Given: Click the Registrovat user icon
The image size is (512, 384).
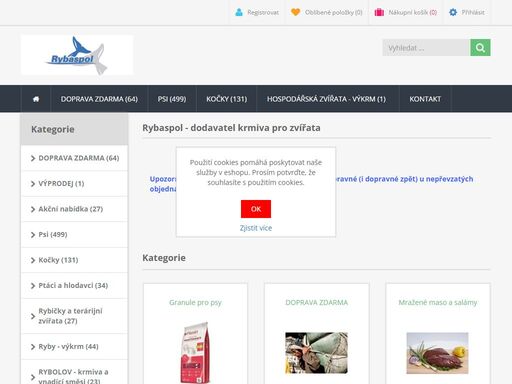Looking at the screenshot, I should [x=239, y=12].
